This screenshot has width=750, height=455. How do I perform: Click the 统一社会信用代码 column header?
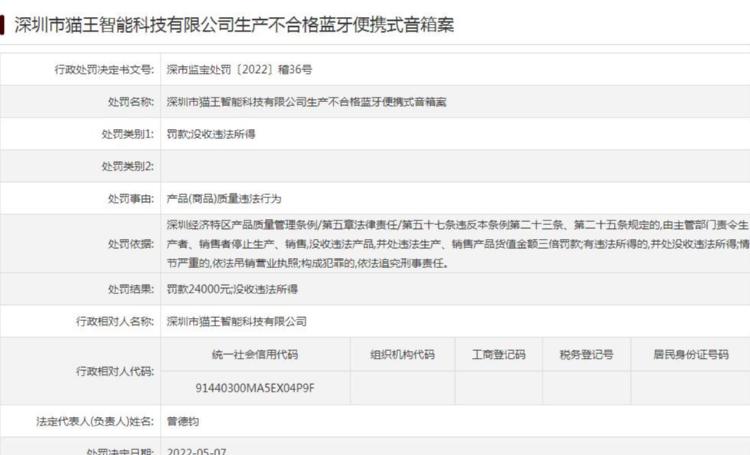click(255, 355)
